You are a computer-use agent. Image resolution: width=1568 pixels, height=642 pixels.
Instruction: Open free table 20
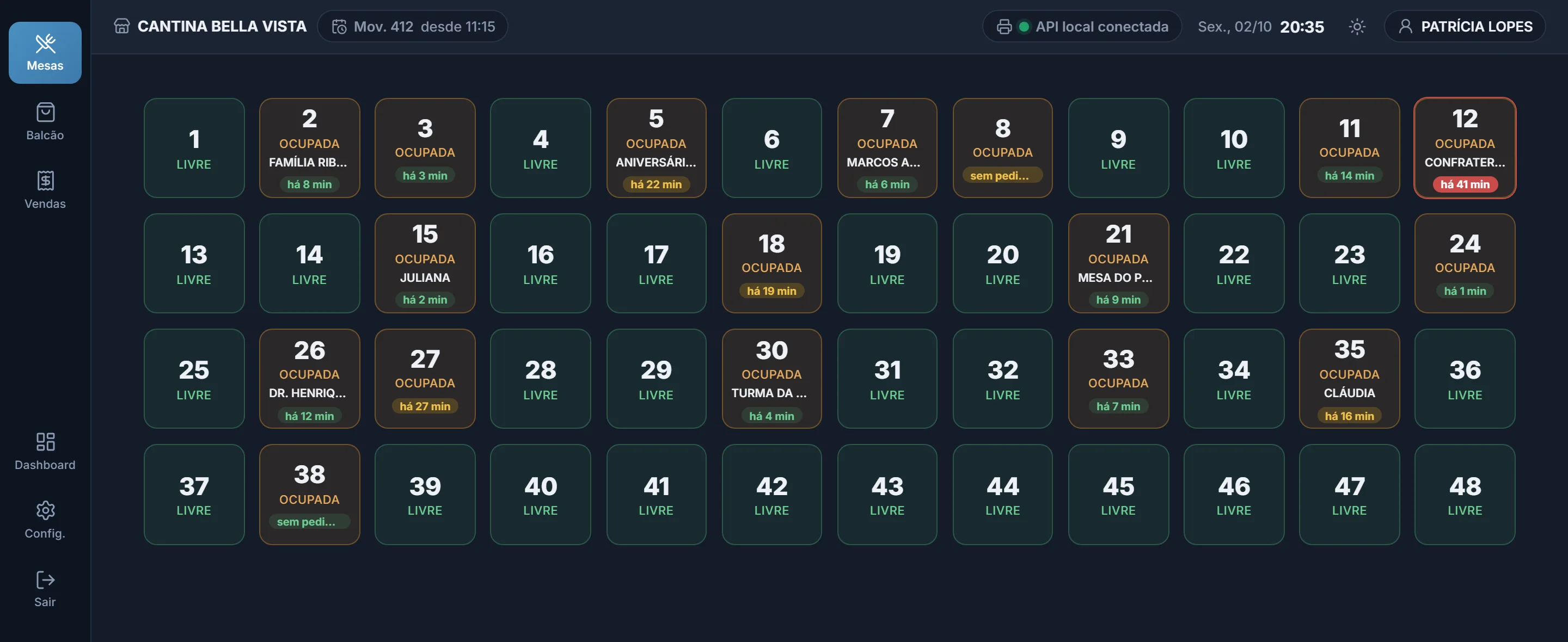click(x=1002, y=263)
